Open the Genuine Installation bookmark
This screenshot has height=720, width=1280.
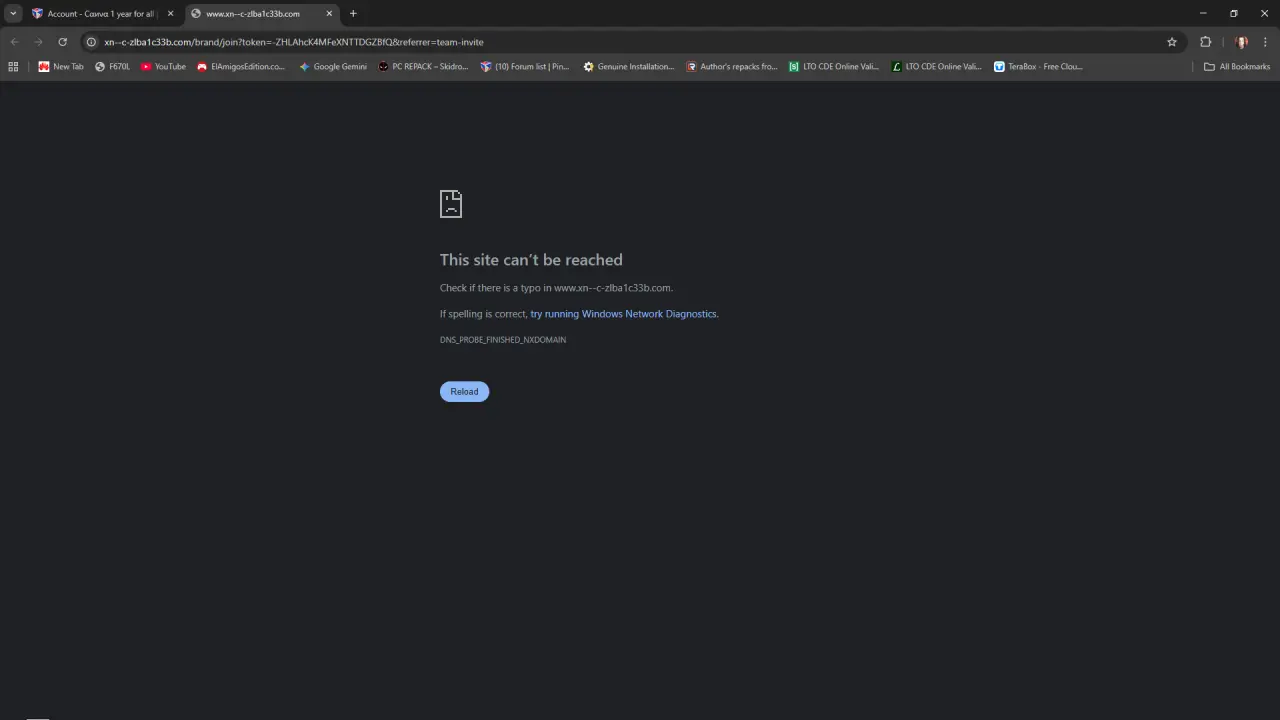(x=629, y=67)
